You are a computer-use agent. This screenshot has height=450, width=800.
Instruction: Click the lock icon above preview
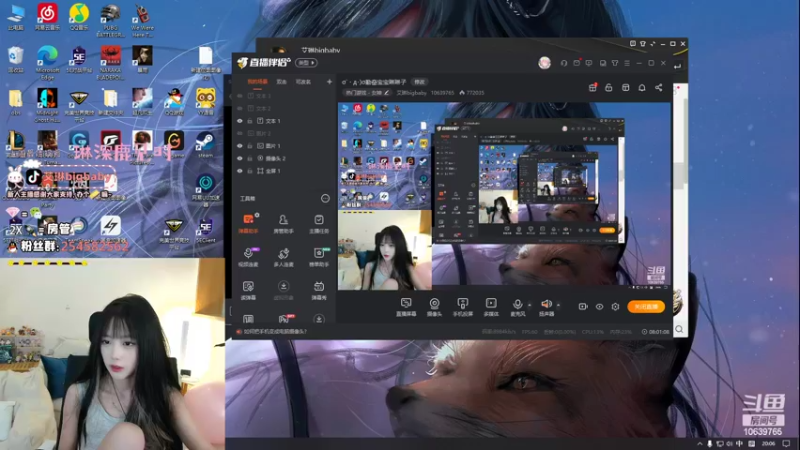point(609,88)
